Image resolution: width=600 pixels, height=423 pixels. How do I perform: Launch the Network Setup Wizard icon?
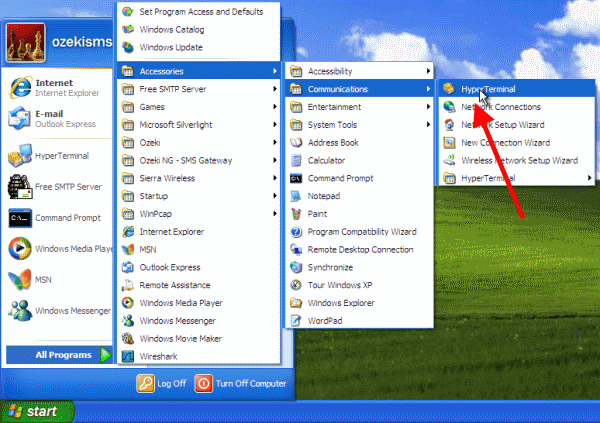pos(449,125)
